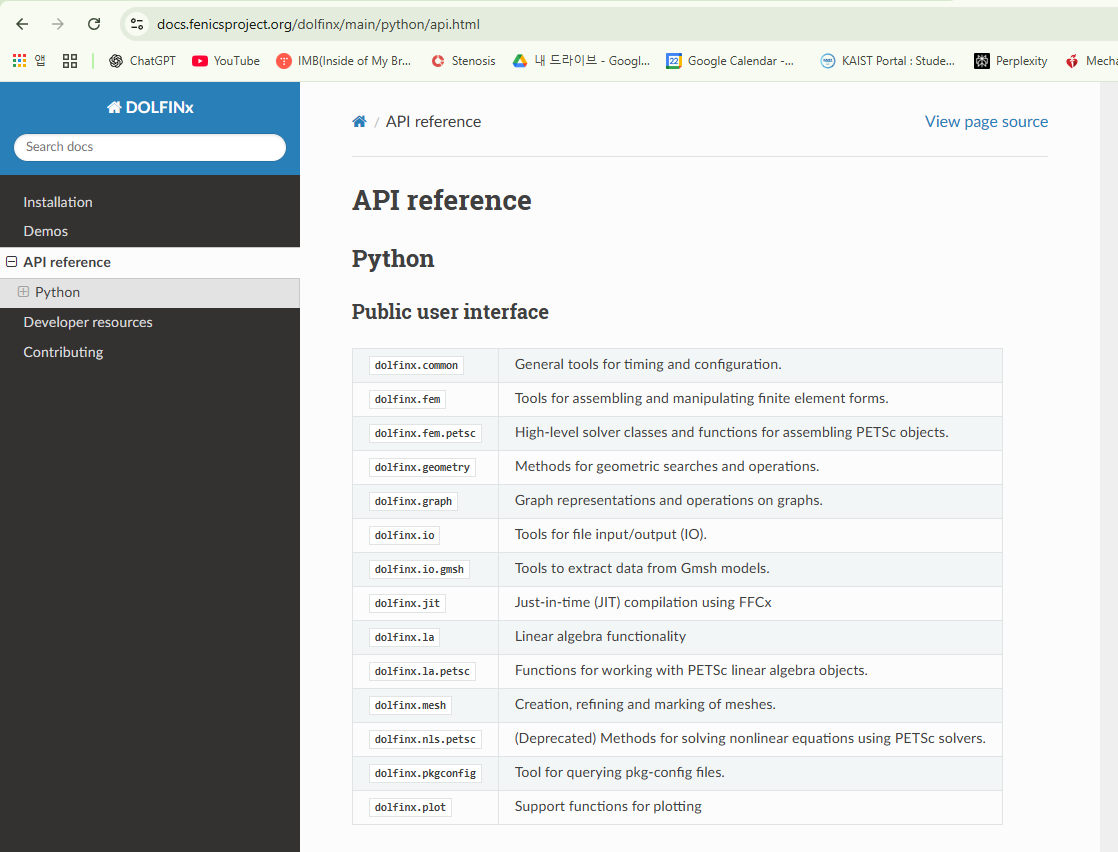The image size is (1118, 852).
Task: Click the DOLFINx home logo link
Action: tap(150, 107)
